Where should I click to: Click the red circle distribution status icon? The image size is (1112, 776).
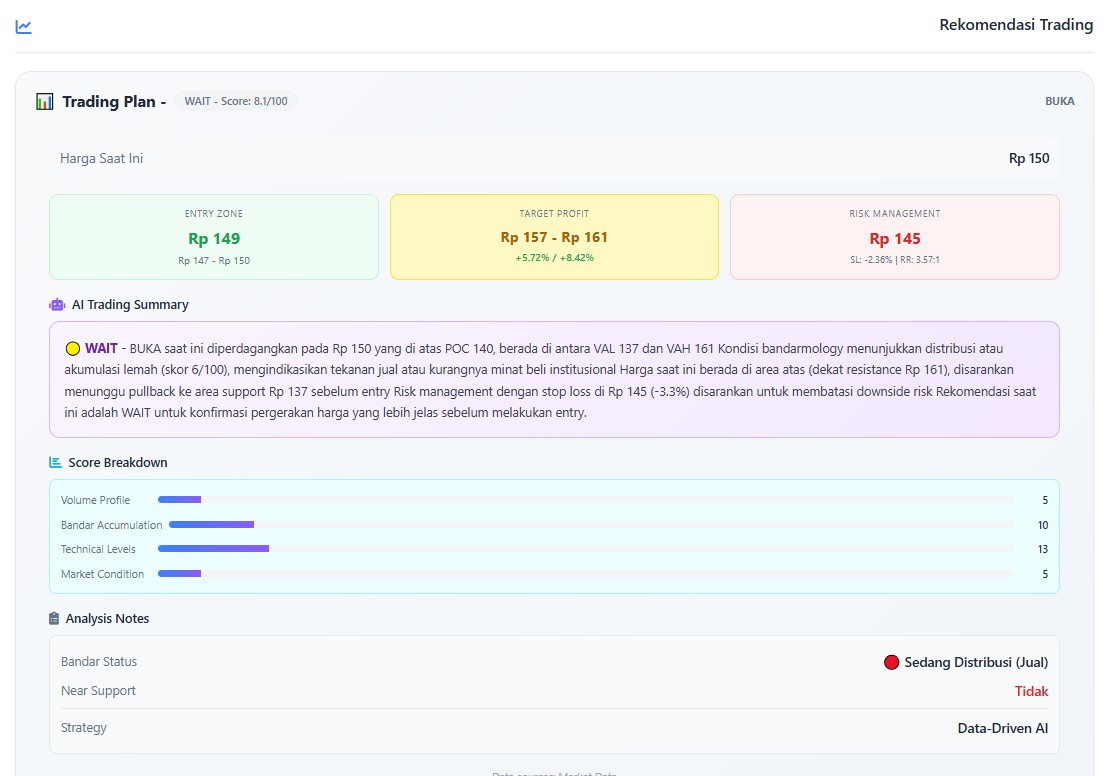click(x=892, y=662)
